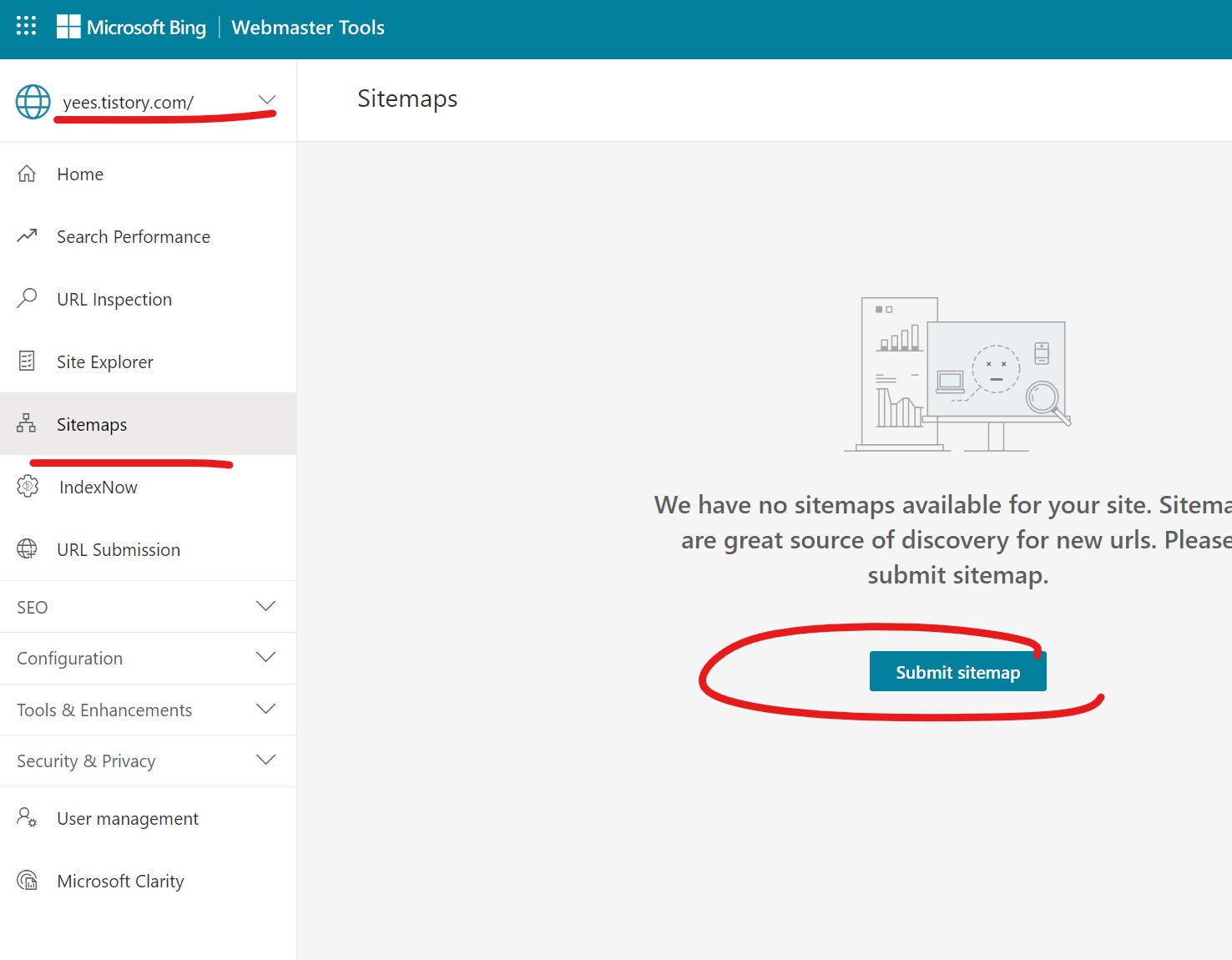This screenshot has width=1232, height=960.
Task: Click the Microsoft Bing logo
Action: point(68,27)
